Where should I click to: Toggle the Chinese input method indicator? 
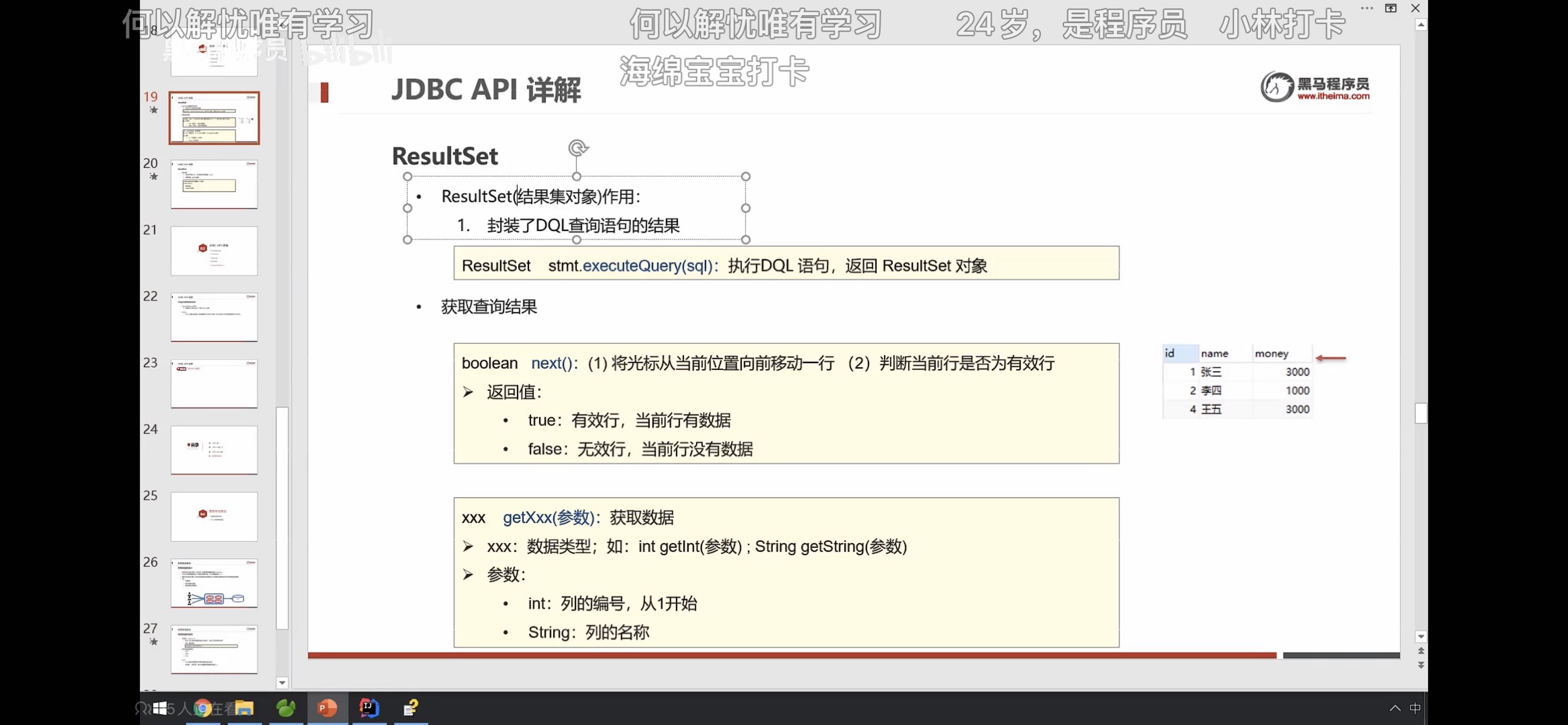pos(1415,708)
